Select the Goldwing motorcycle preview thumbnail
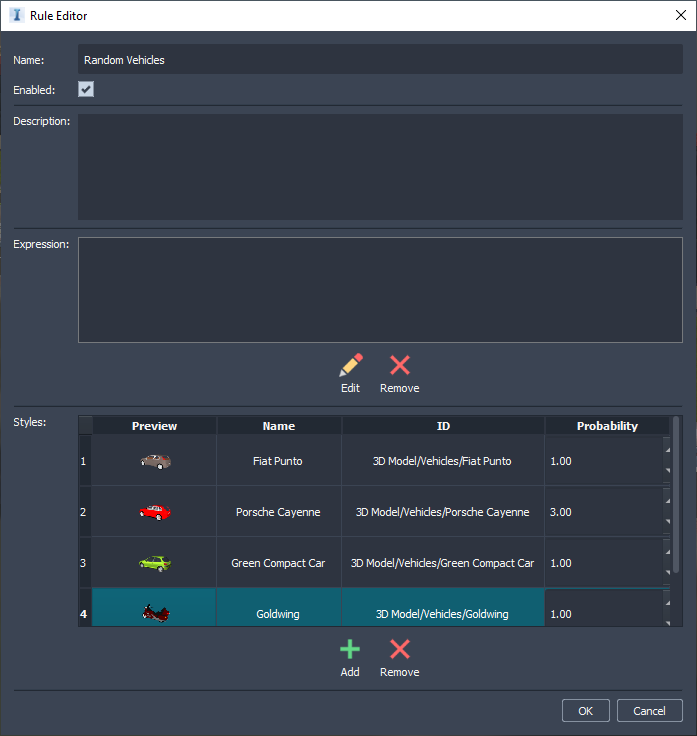Viewport: 697px width, 736px height. tap(156, 613)
